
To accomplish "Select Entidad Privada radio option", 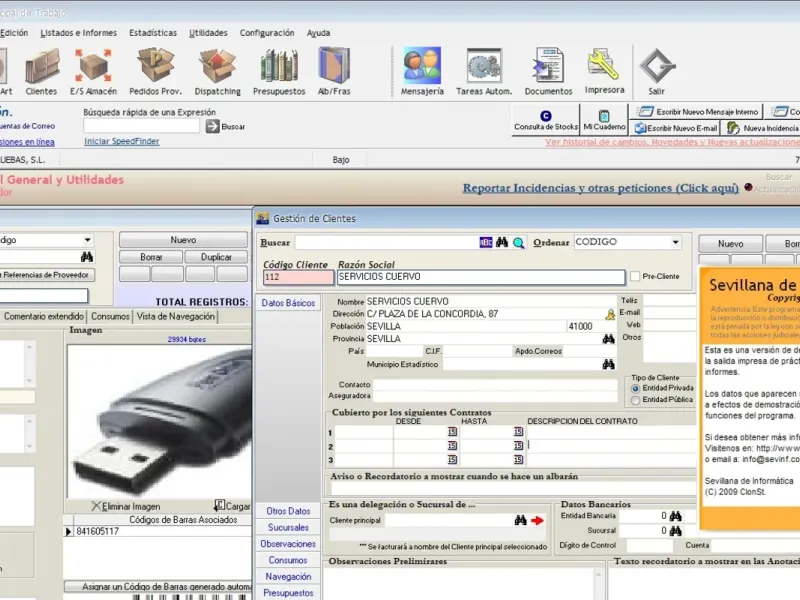I will coord(635,388).
